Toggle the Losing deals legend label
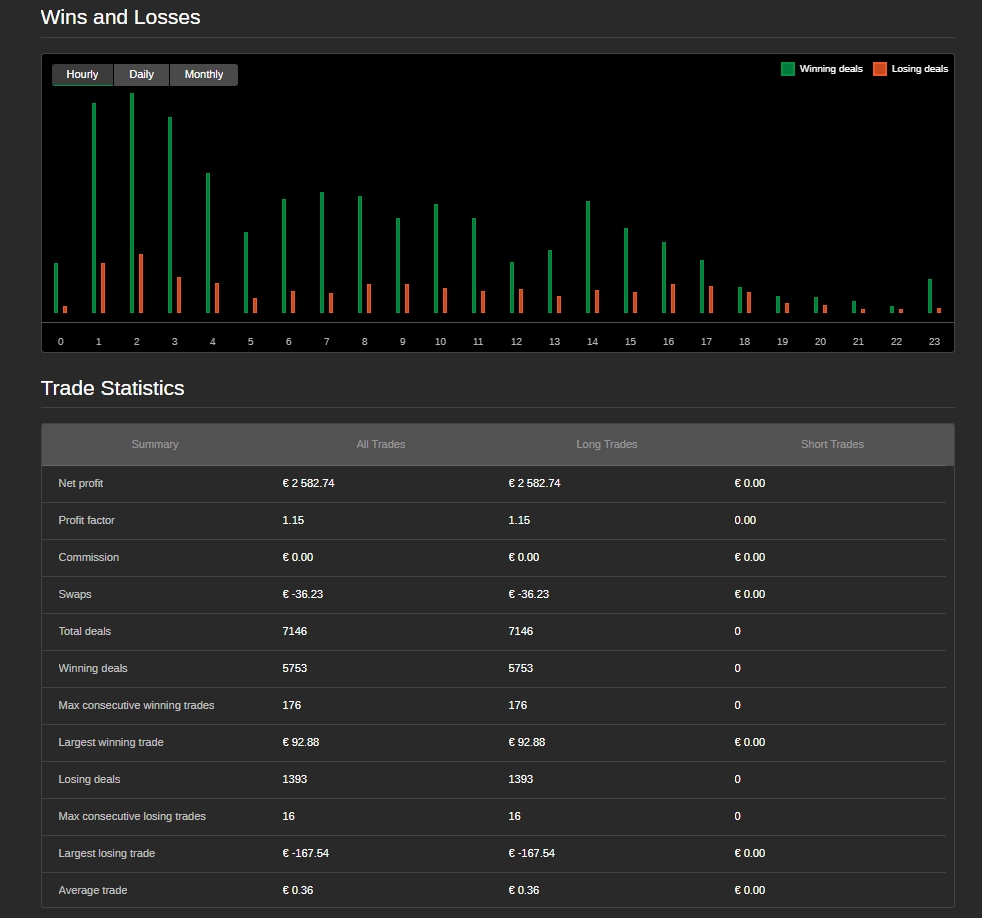The width and height of the screenshot is (982, 918). [920, 69]
